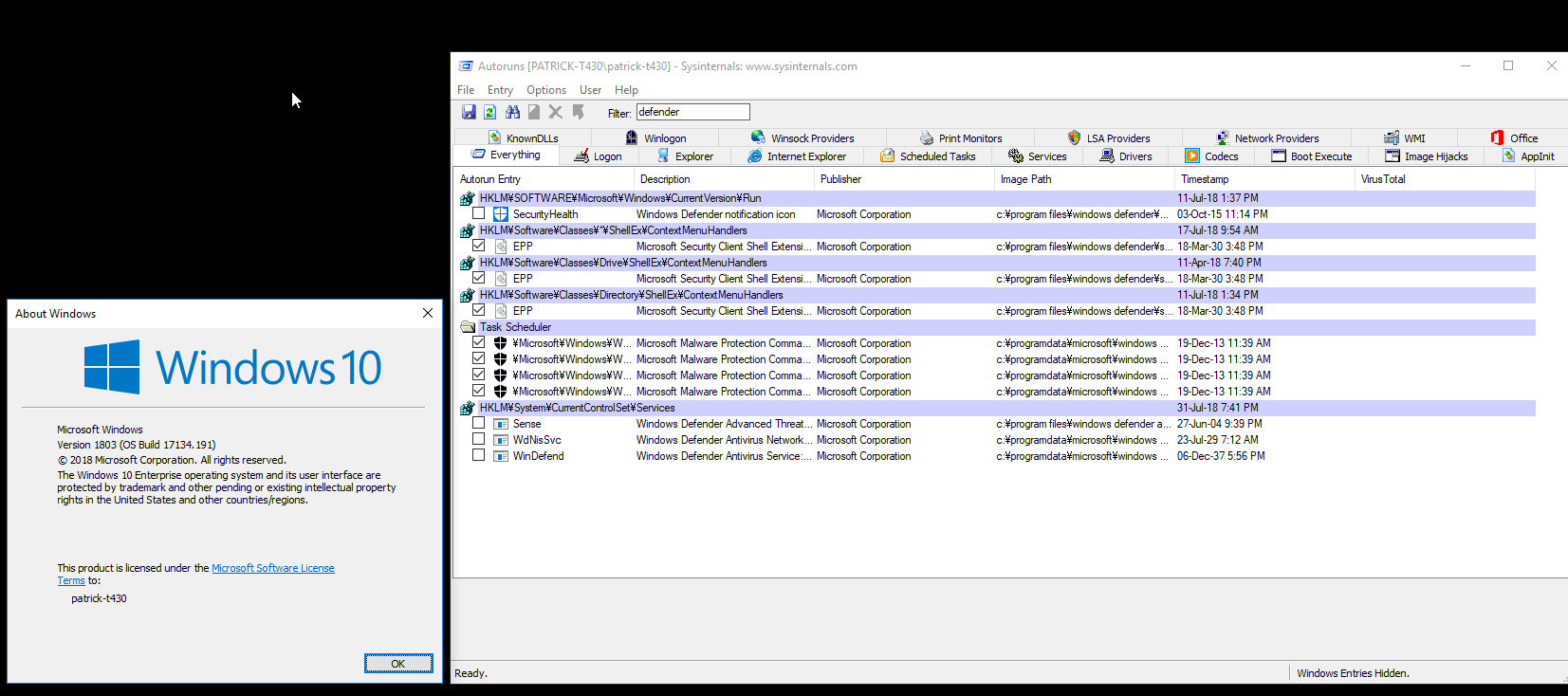Switch to the Scheduled Tasks tab
The width and height of the screenshot is (1568, 696).
[x=928, y=156]
